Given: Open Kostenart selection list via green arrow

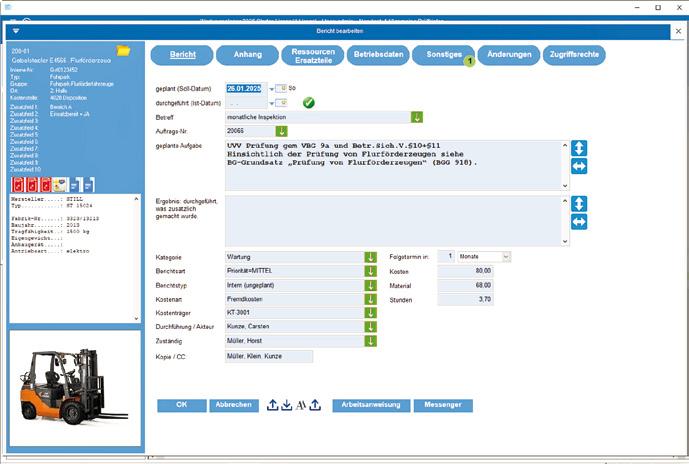Looking at the screenshot, I should coord(370,299).
